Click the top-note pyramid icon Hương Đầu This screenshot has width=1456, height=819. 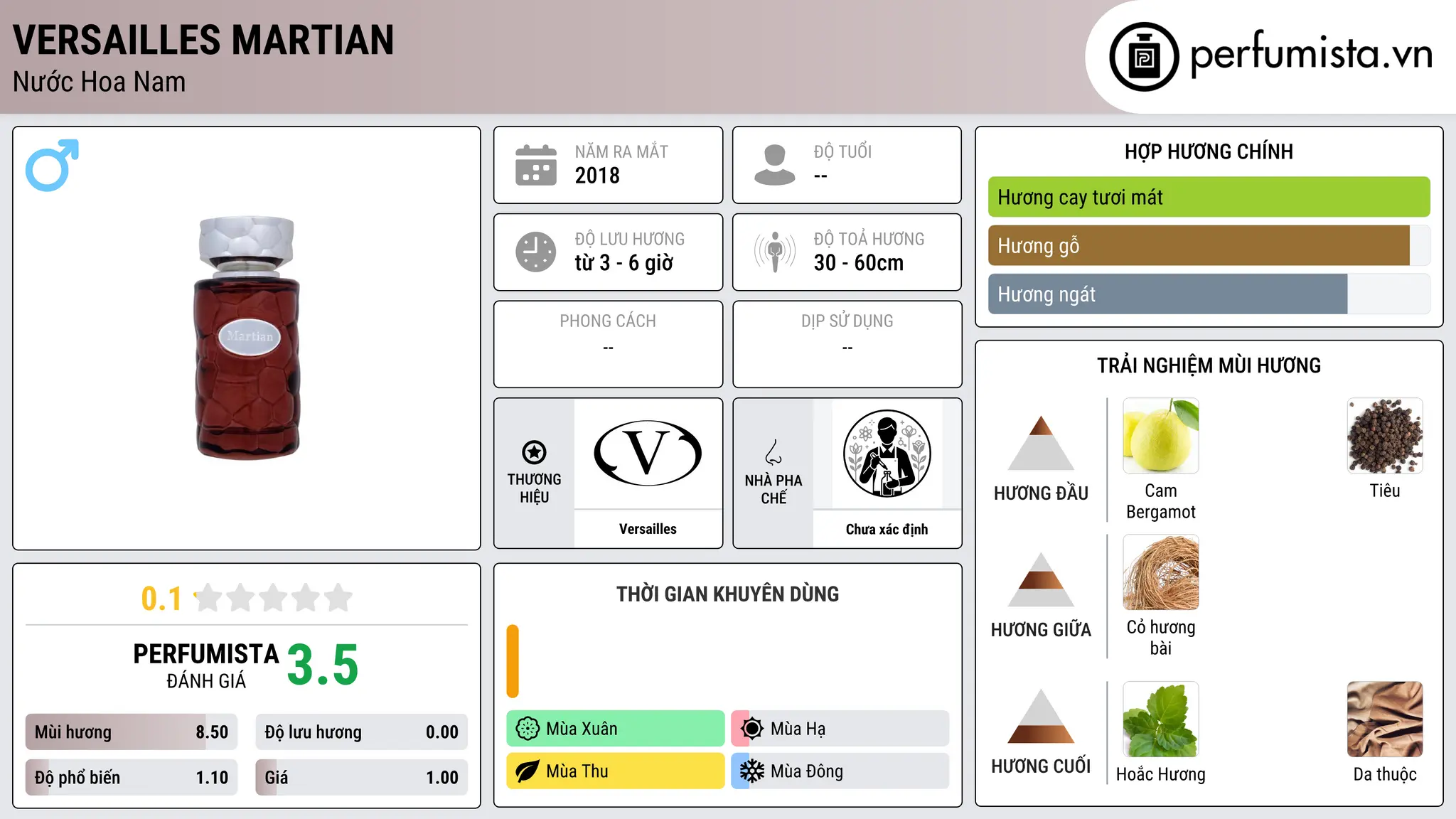click(1041, 442)
